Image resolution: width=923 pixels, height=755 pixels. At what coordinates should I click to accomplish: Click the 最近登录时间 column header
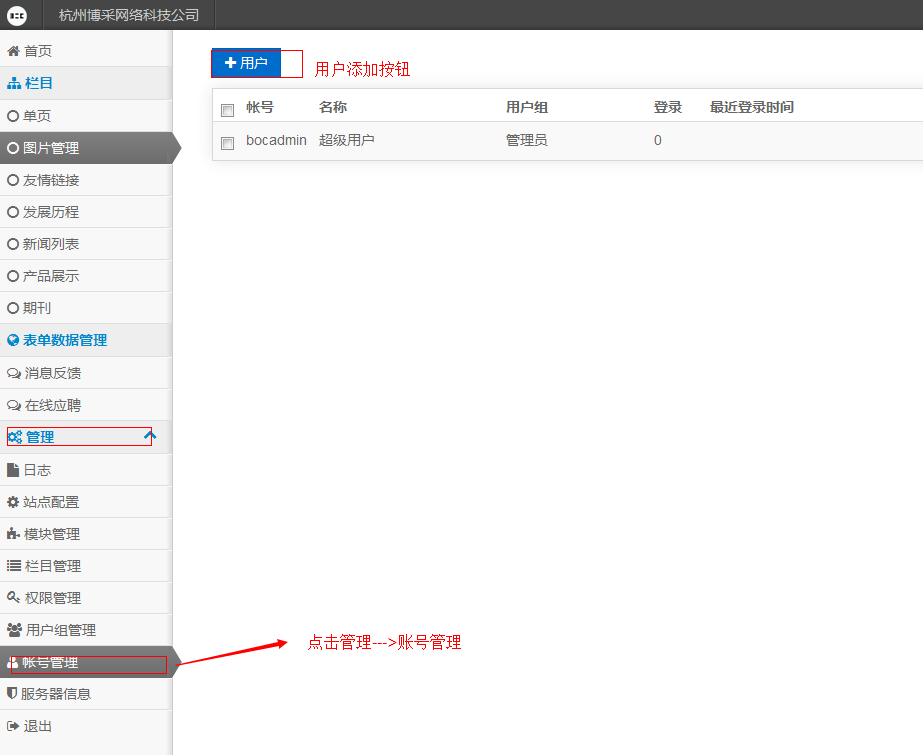(x=751, y=108)
